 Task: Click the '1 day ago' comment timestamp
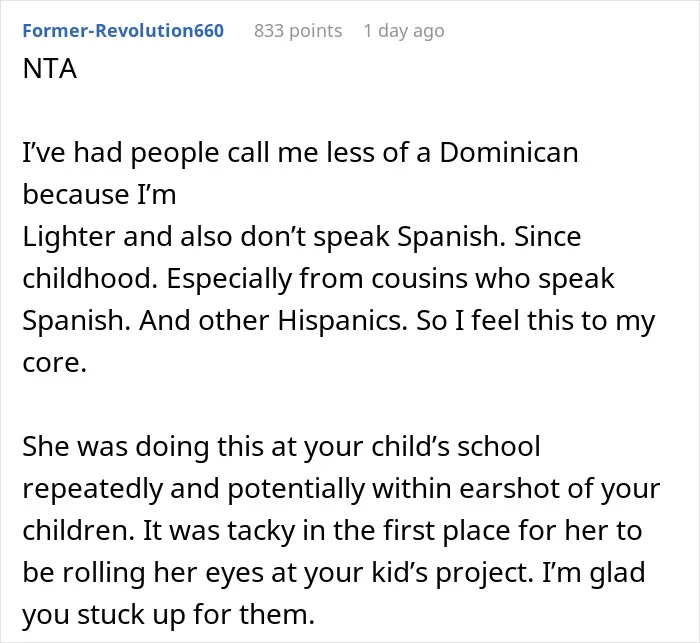pyautogui.click(x=404, y=31)
